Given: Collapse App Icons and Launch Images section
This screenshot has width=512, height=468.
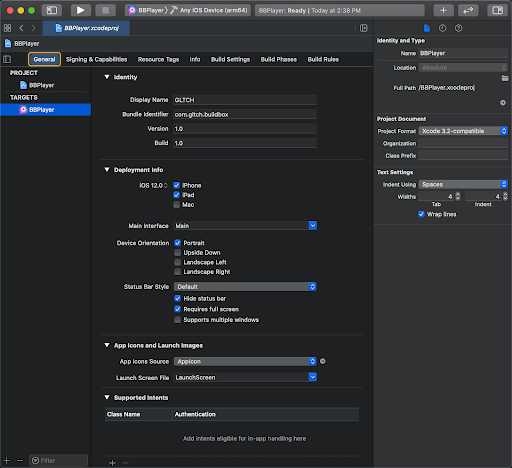Looking at the screenshot, I should pyautogui.click(x=107, y=345).
